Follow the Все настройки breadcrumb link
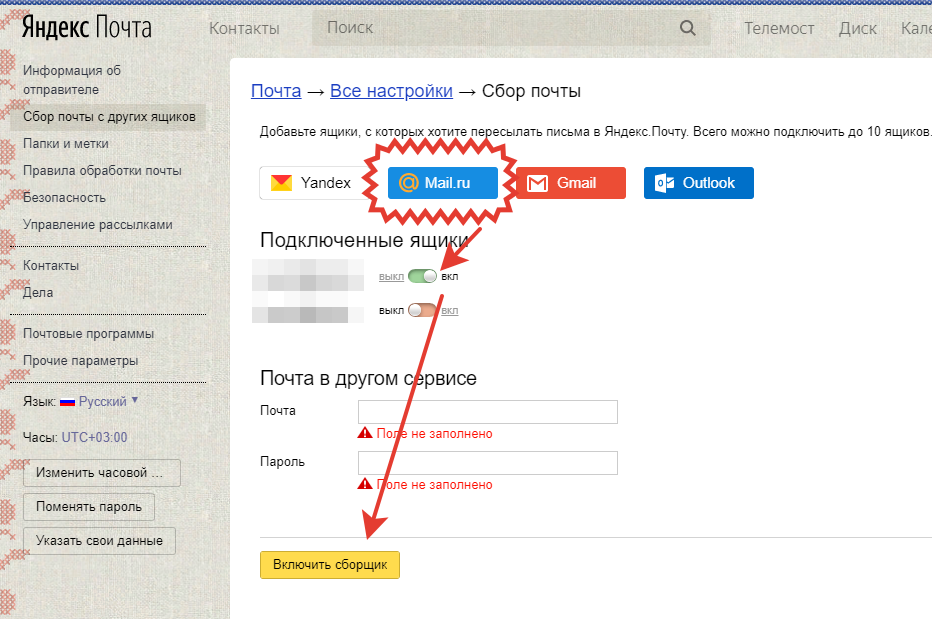The image size is (932, 619). click(x=391, y=91)
